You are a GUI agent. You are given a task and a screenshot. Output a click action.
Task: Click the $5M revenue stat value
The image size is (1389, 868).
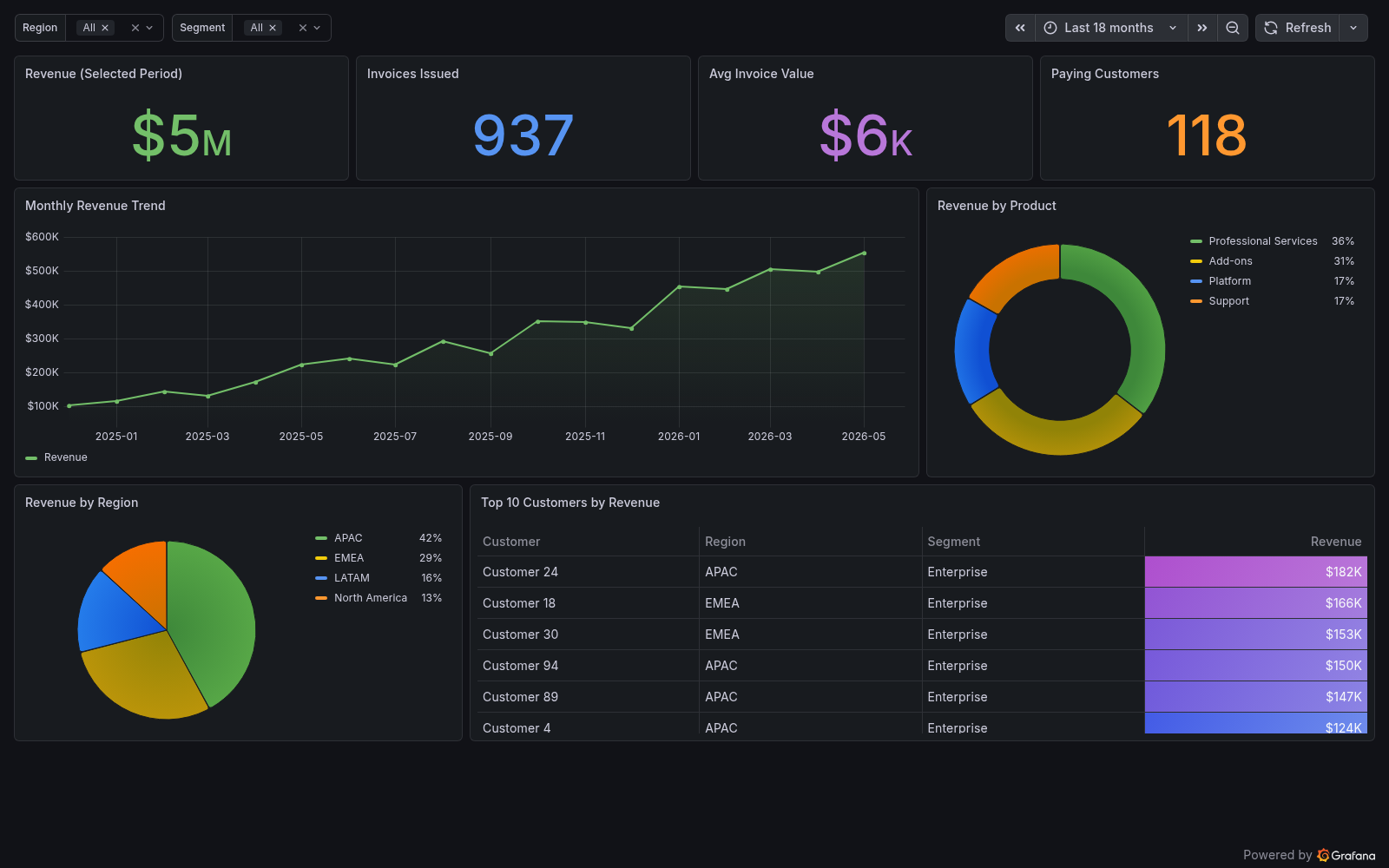click(181, 135)
